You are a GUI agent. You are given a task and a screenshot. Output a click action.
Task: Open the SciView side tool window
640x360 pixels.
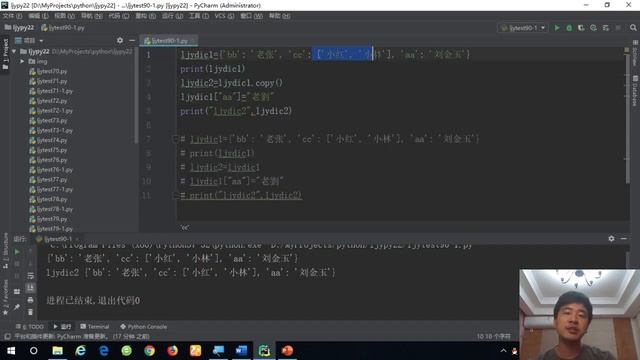(x=635, y=53)
